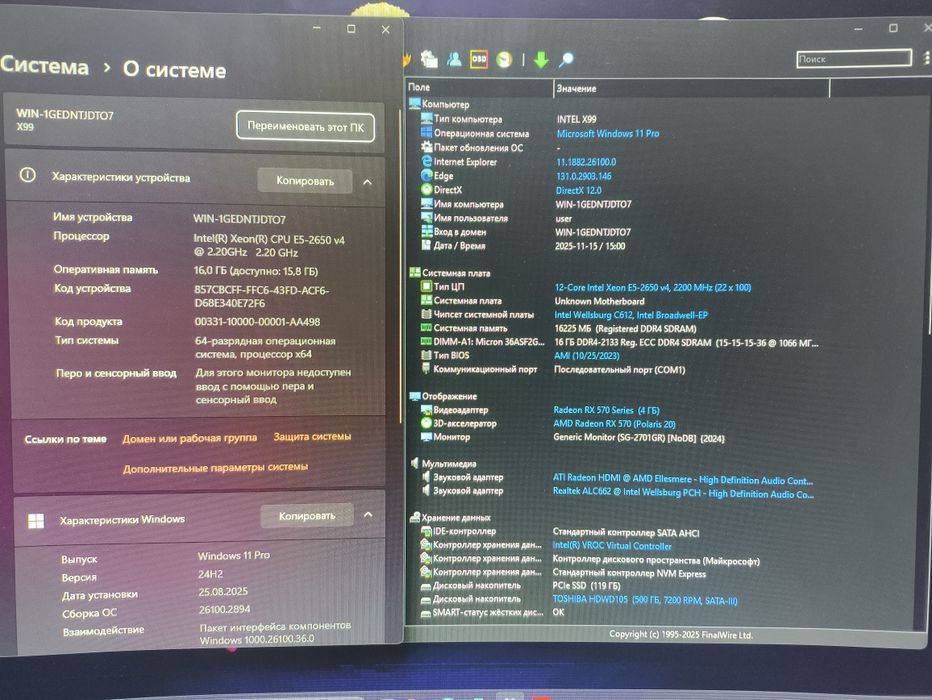Click the magnifier icon in AIDA64 toolbar
The image size is (932, 700).
tap(566, 59)
